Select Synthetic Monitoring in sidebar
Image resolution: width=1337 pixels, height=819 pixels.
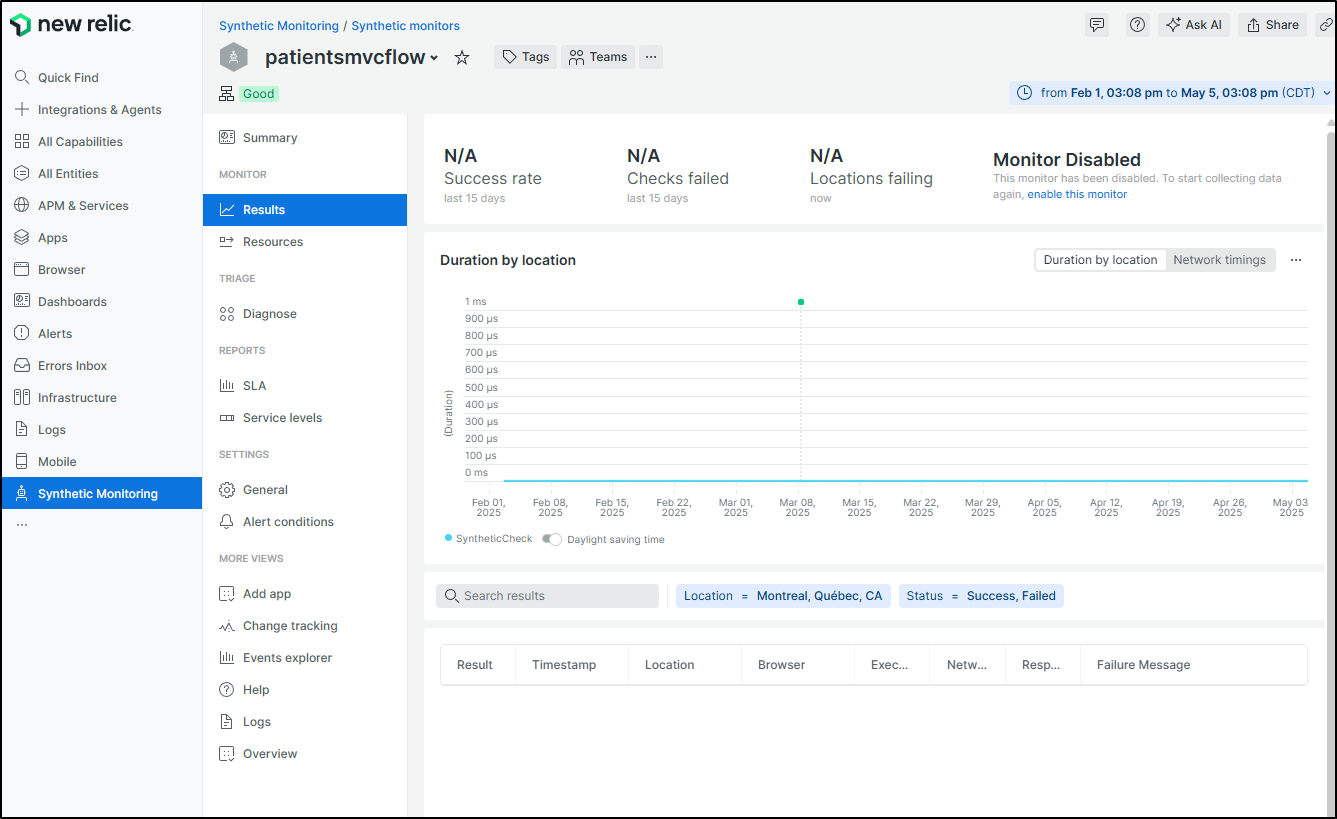pyautogui.click(x=101, y=493)
